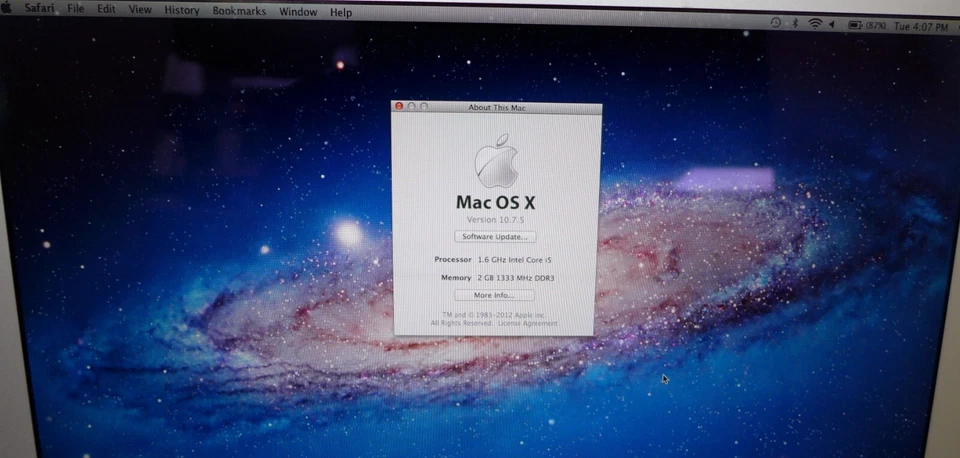Viewport: 960px width, 458px height.
Task: Zoom the About This Mac window
Action: point(424,107)
